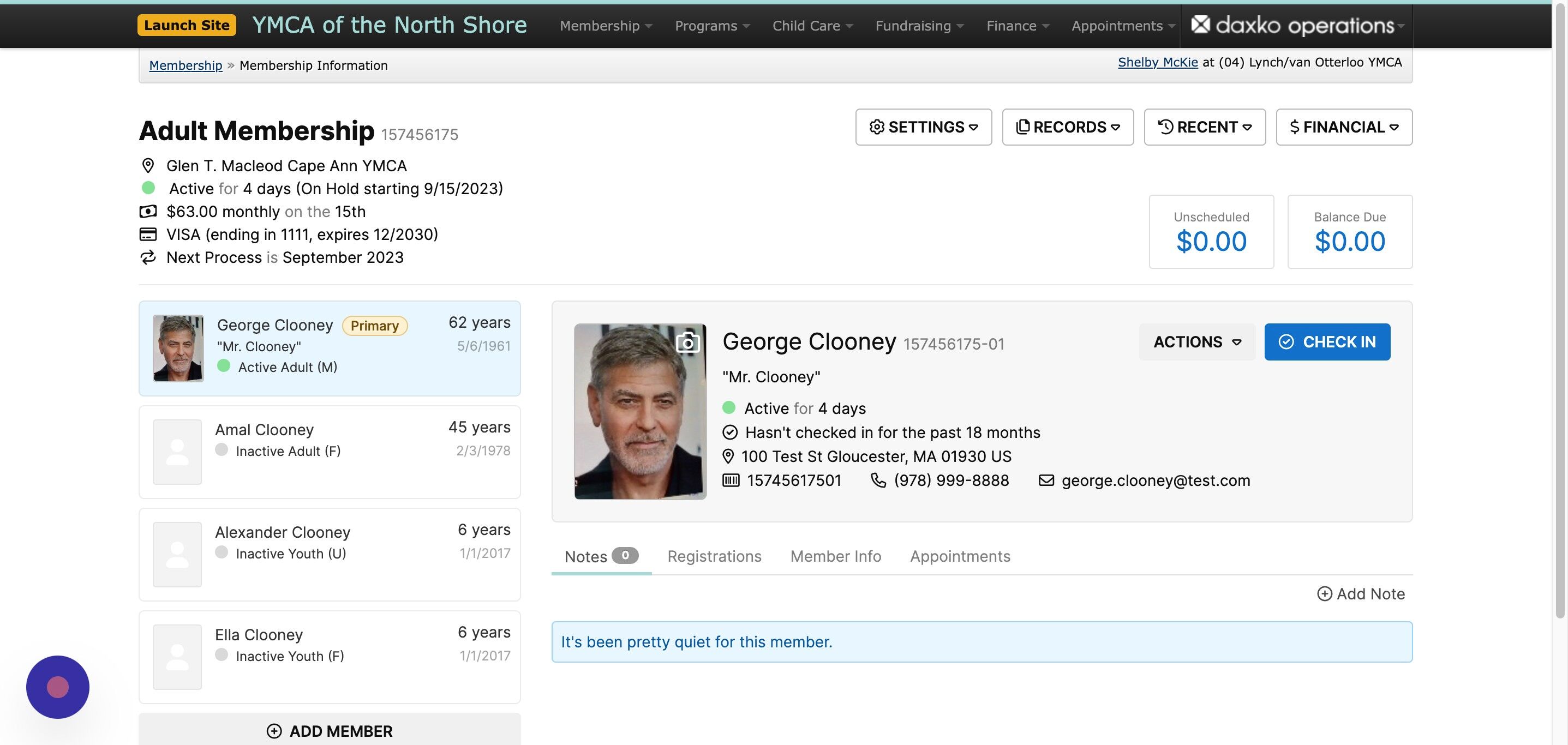Open the Actions dropdown for George Clooney
Viewport: 1568px width, 745px height.
coord(1196,342)
